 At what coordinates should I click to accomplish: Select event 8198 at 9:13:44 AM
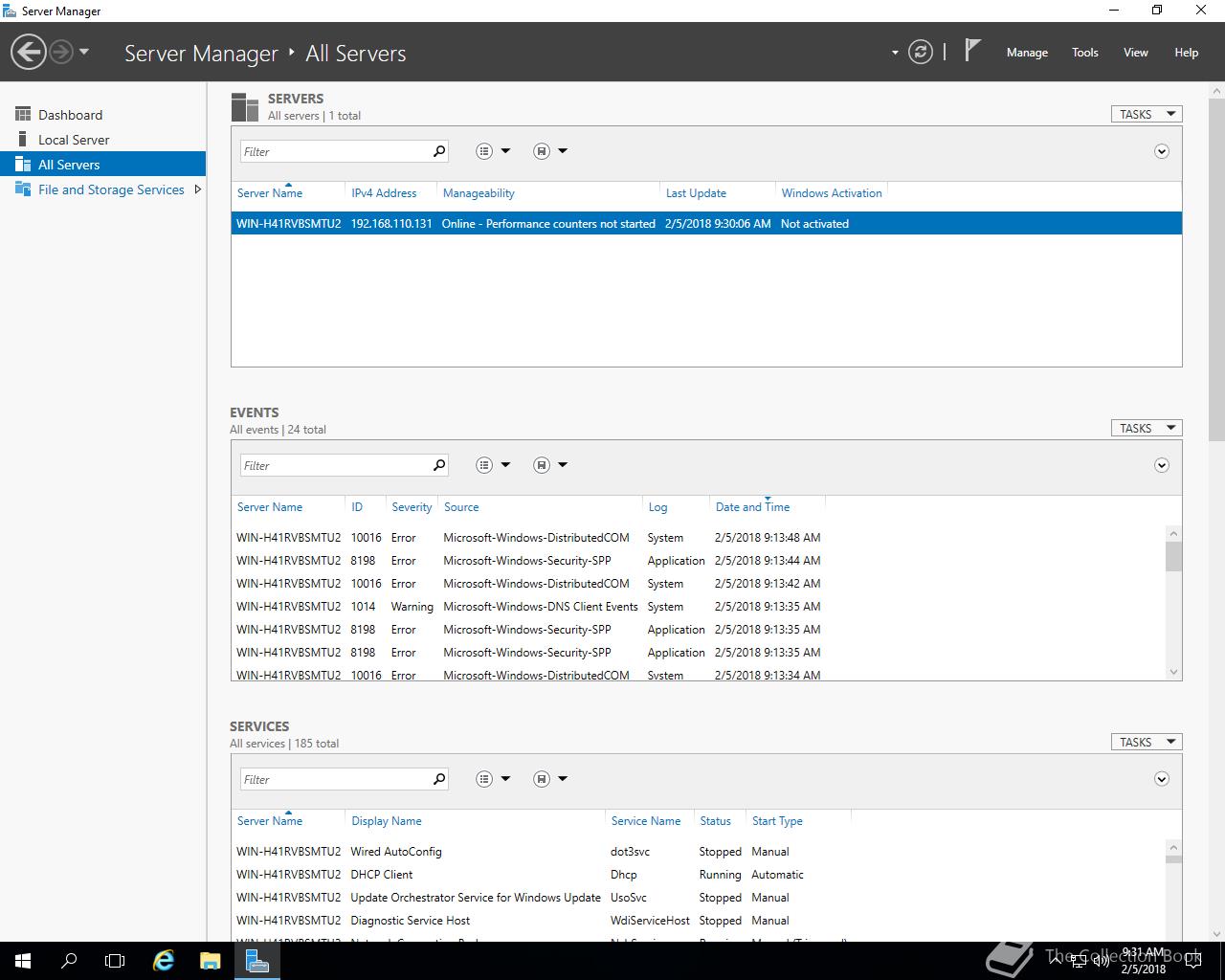pos(698,561)
